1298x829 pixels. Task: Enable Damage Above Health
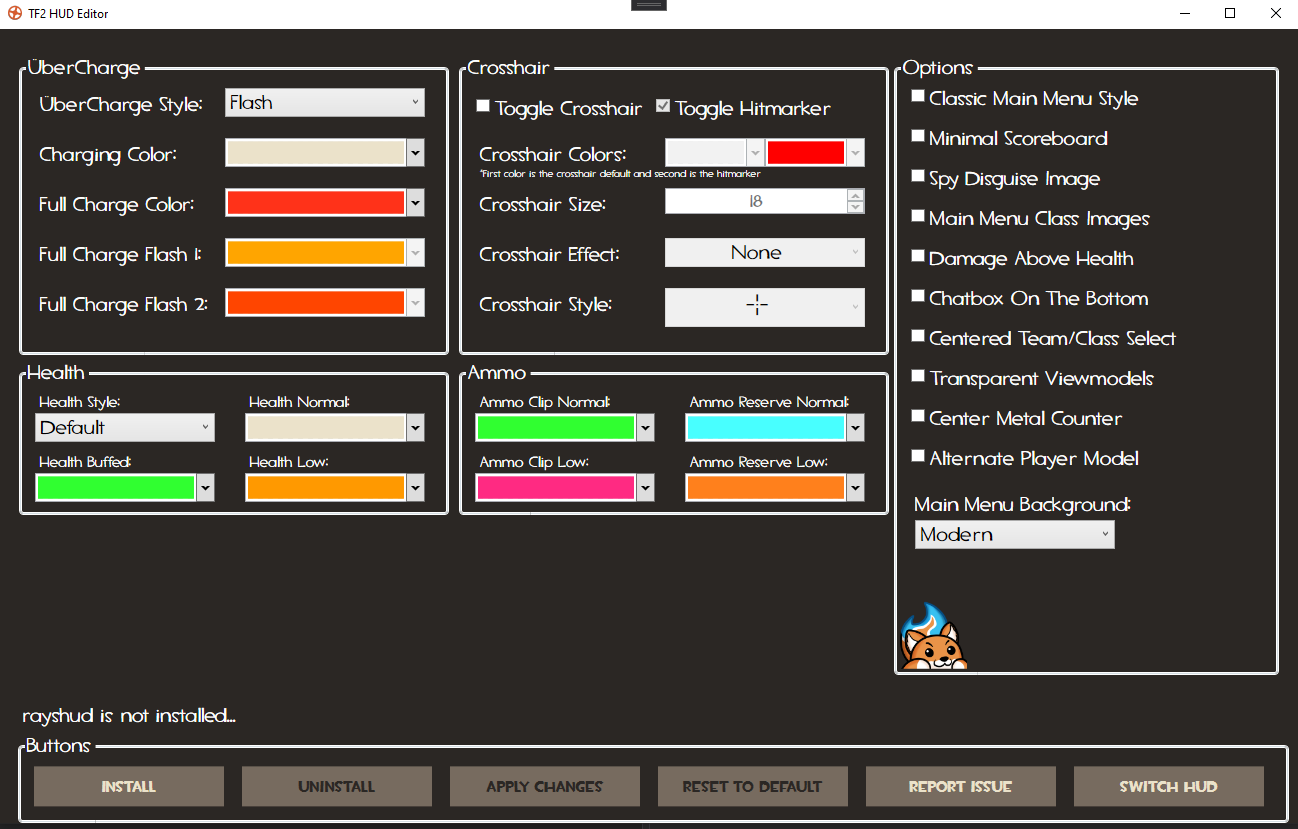click(918, 255)
